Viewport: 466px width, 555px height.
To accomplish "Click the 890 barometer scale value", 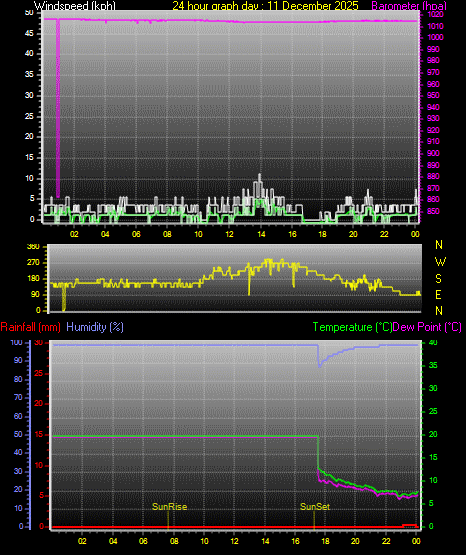I will pos(433,165).
